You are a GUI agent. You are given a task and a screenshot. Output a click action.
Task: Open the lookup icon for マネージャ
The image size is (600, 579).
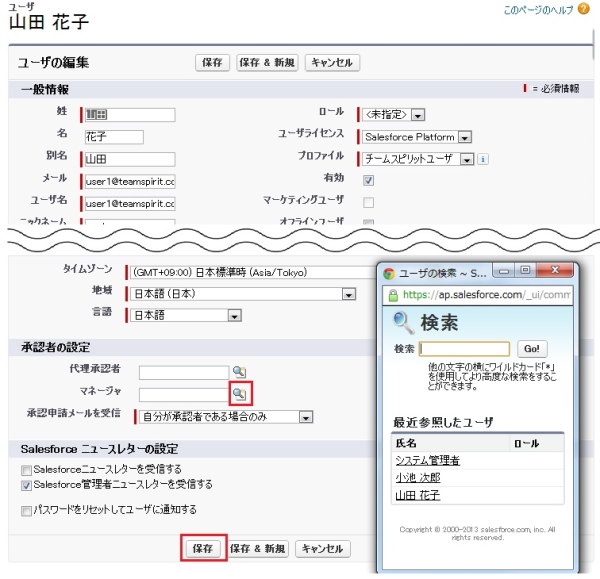[x=240, y=393]
